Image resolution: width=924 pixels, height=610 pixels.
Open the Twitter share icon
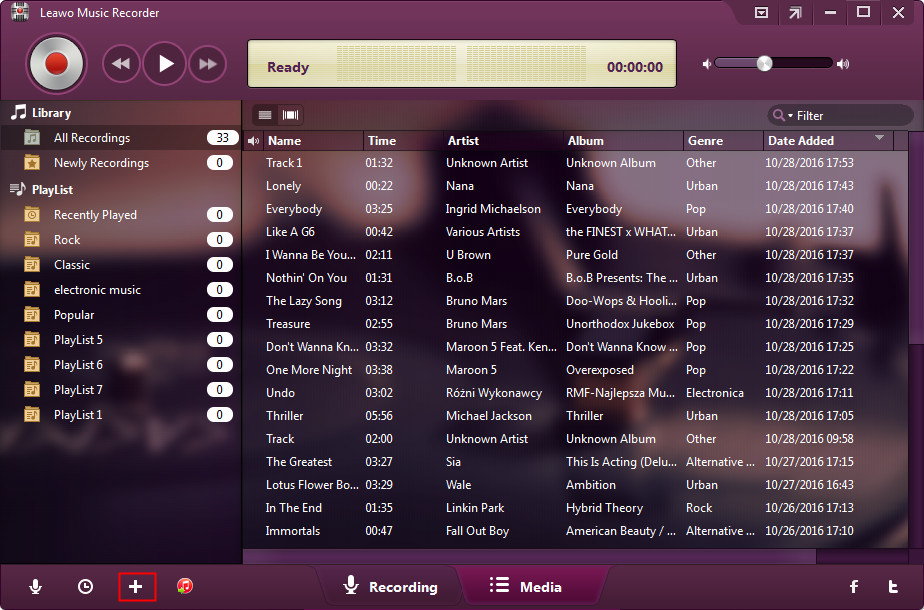click(893, 587)
